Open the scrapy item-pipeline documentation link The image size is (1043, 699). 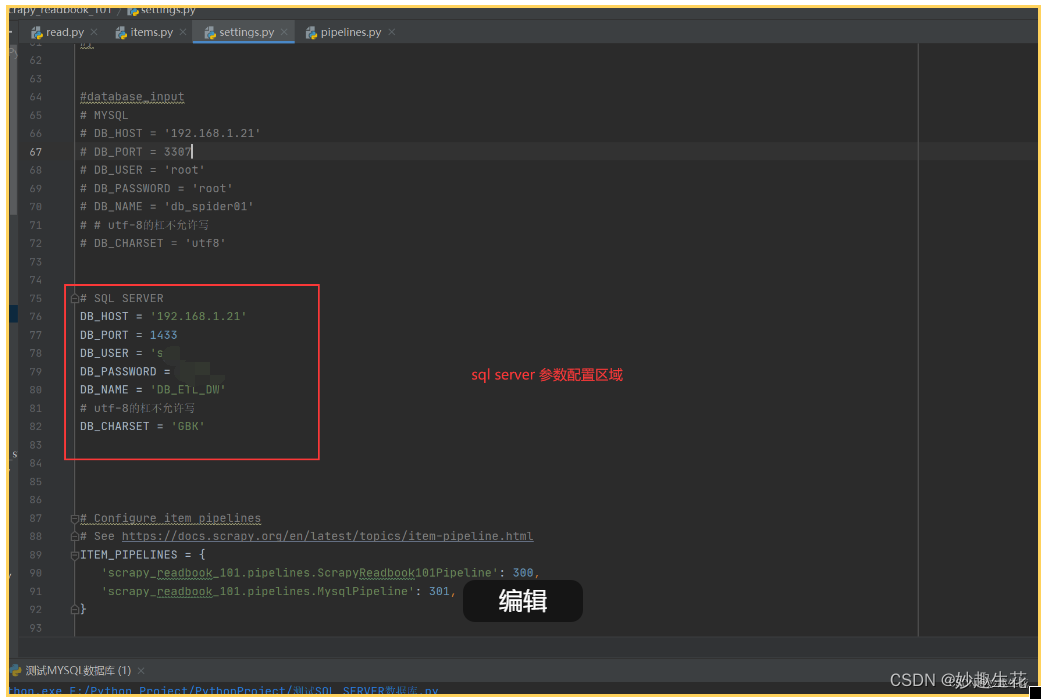(330, 536)
